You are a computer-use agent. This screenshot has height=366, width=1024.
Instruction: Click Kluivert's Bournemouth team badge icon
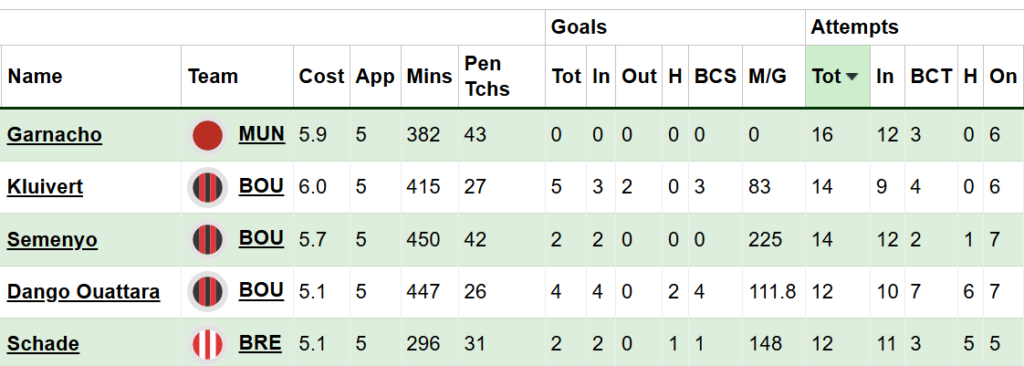point(208,188)
